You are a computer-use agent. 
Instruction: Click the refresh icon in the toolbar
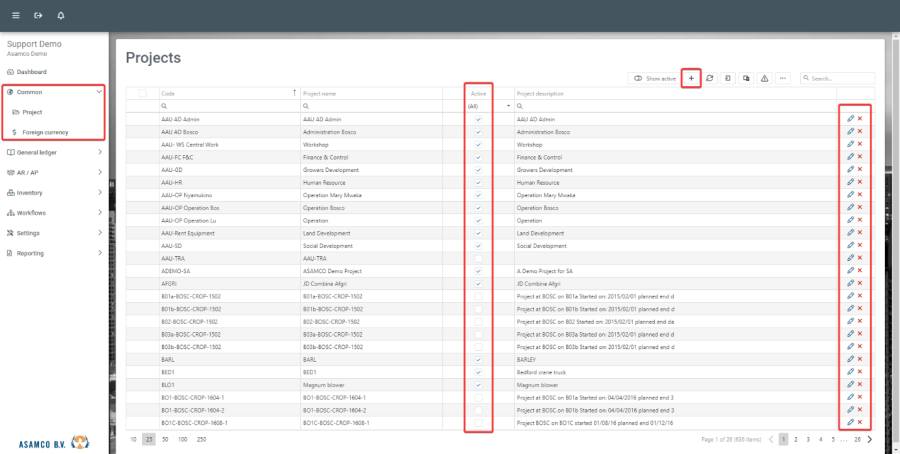coord(709,78)
